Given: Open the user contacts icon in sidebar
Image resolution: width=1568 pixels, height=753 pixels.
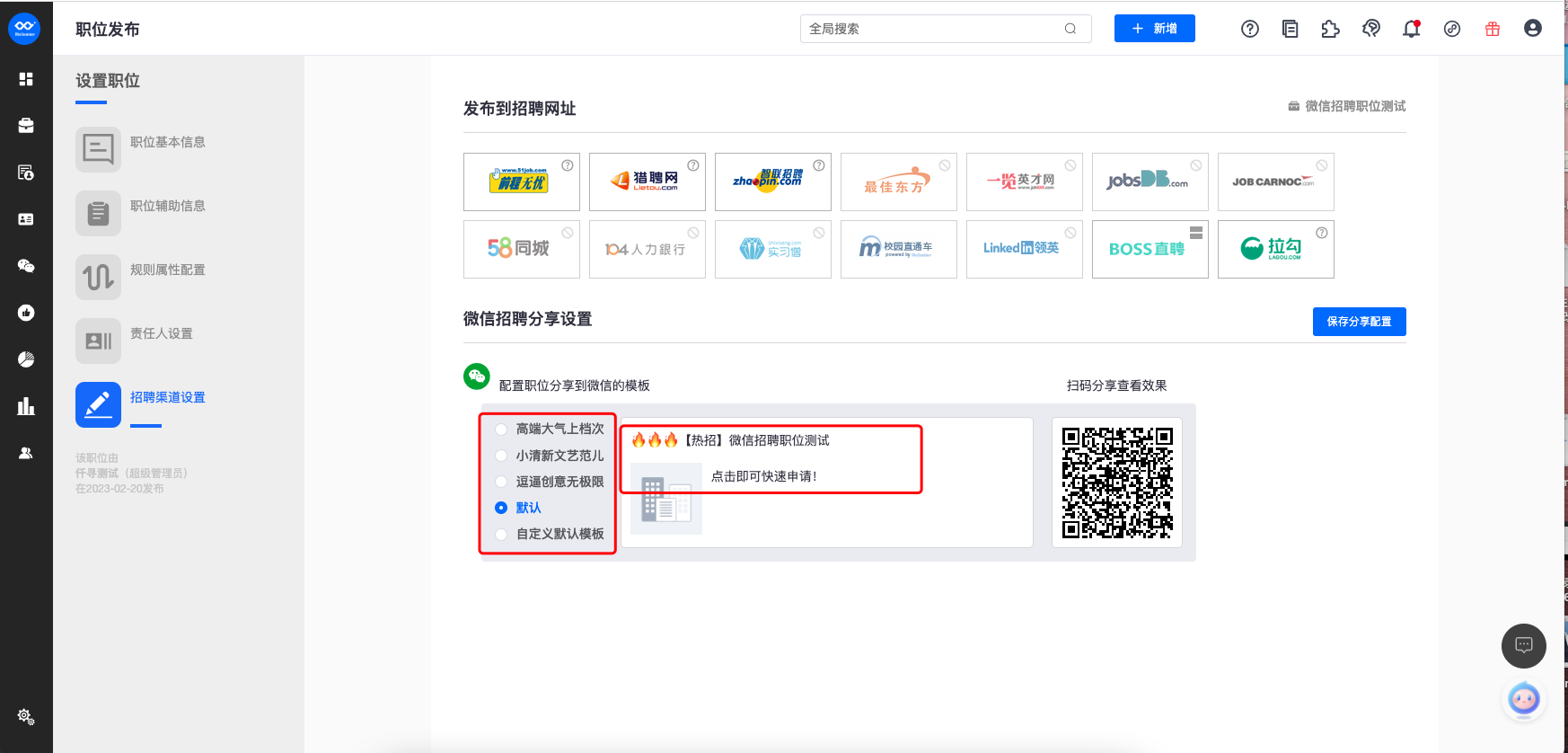Looking at the screenshot, I should coord(26,453).
